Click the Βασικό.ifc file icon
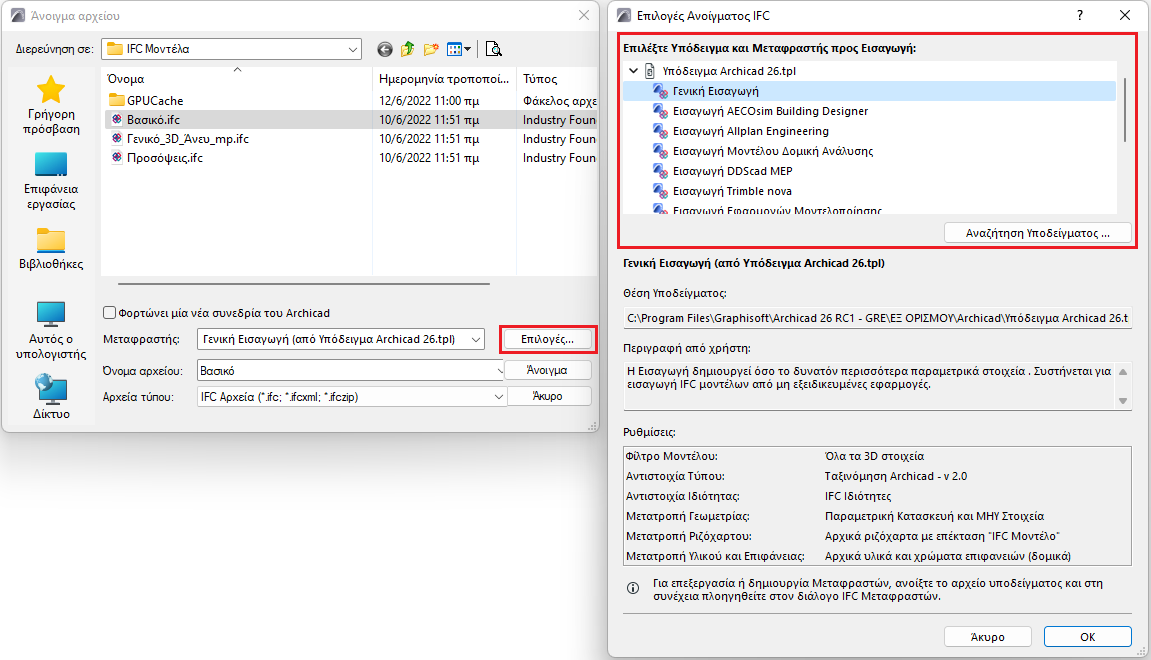This screenshot has width=1151, height=660. coord(117,119)
